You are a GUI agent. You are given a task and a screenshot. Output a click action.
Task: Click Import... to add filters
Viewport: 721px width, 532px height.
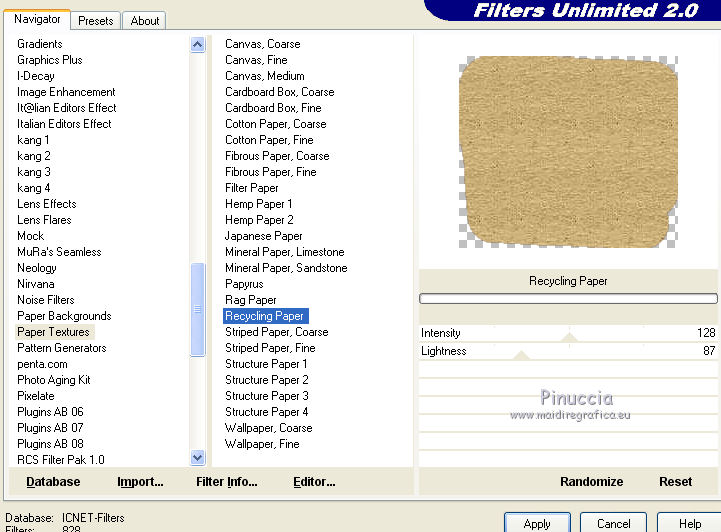click(140, 481)
